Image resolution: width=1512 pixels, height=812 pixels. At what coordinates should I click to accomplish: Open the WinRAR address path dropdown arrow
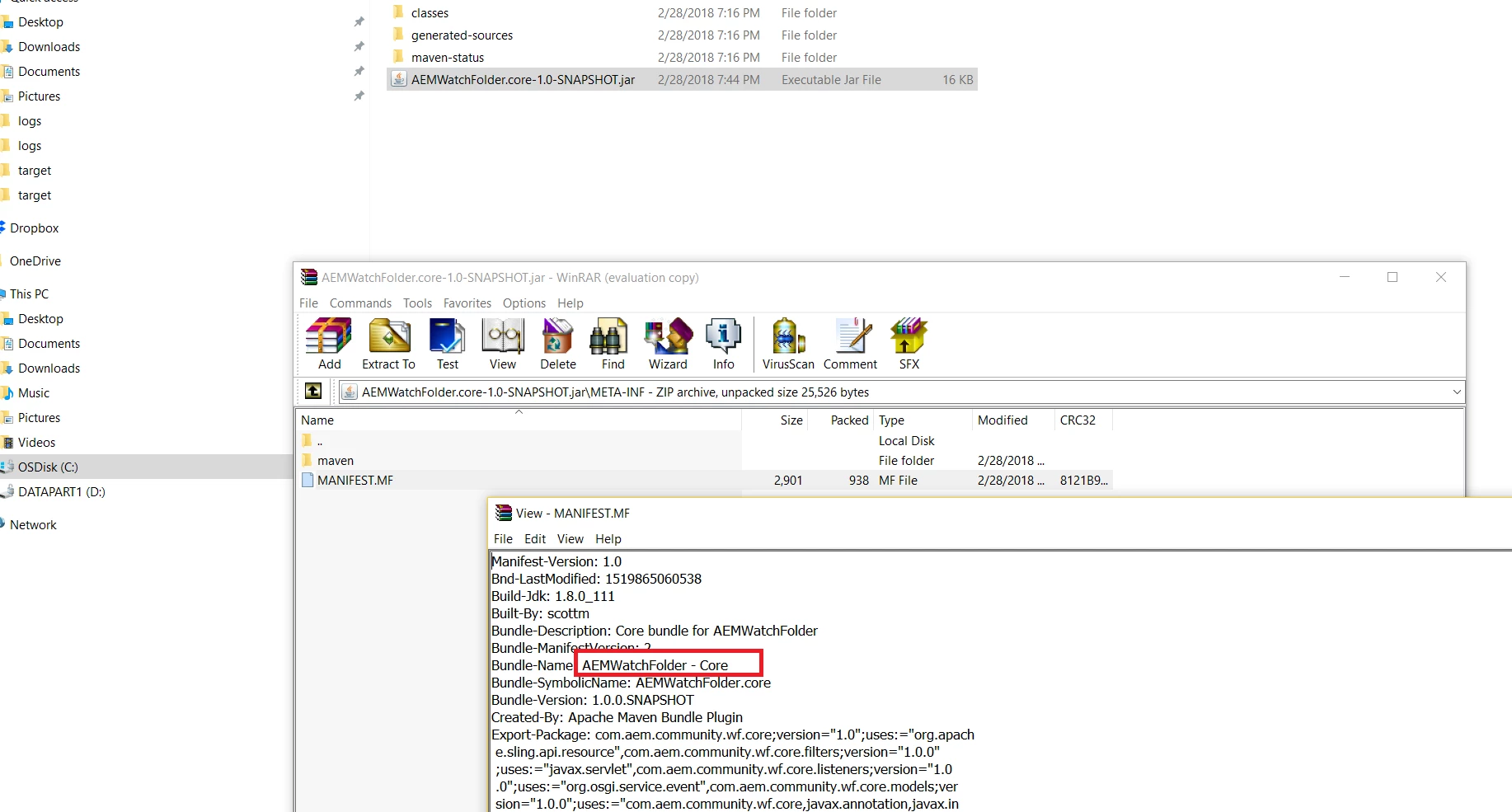pyautogui.click(x=1457, y=392)
